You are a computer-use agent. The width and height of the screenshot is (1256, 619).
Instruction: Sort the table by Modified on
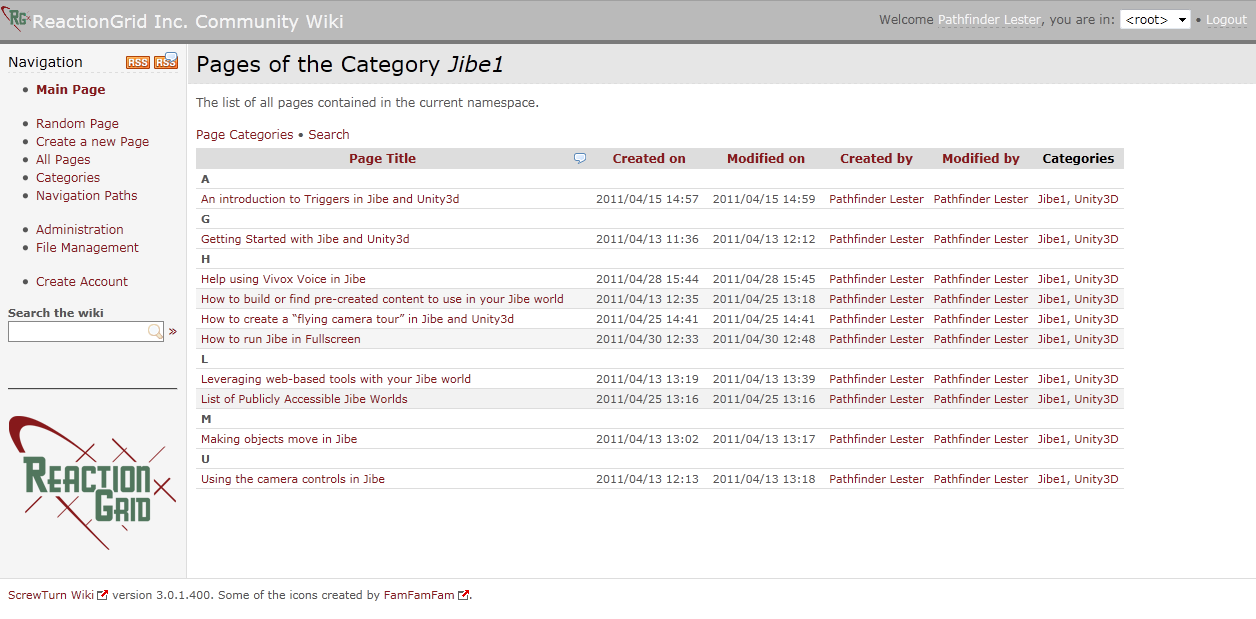(x=765, y=158)
